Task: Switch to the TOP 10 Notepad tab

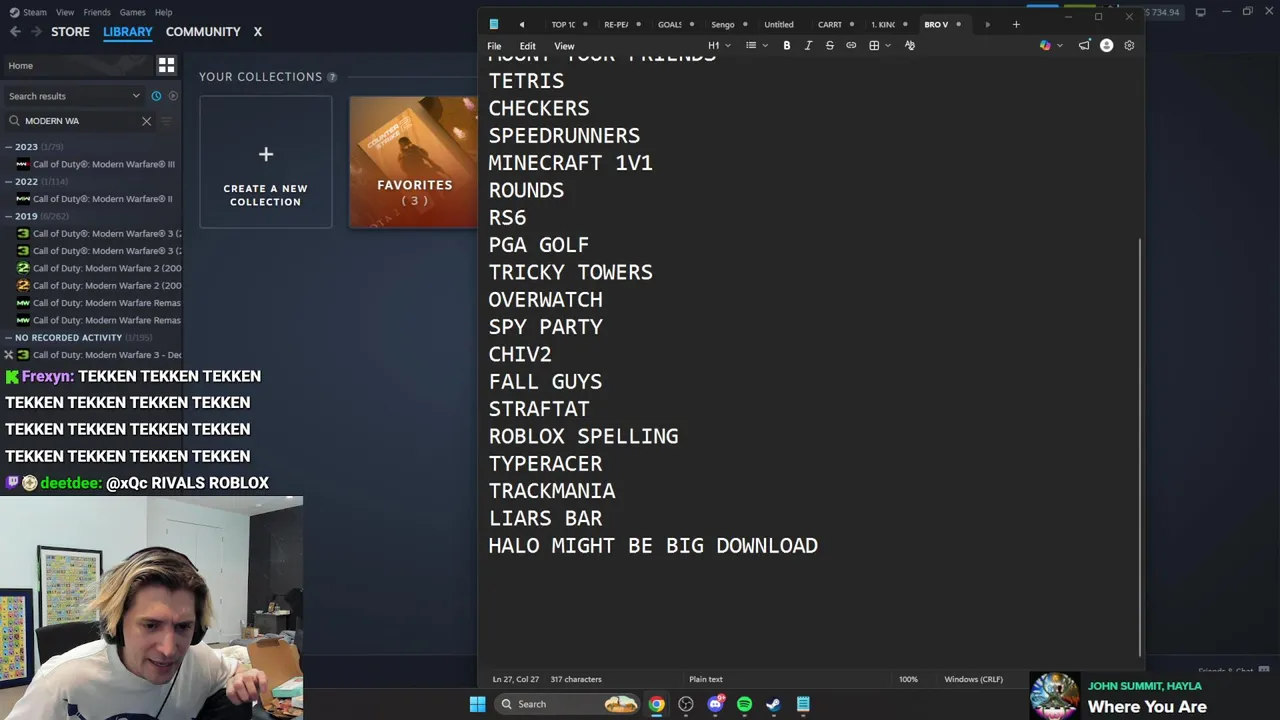Action: (x=563, y=24)
